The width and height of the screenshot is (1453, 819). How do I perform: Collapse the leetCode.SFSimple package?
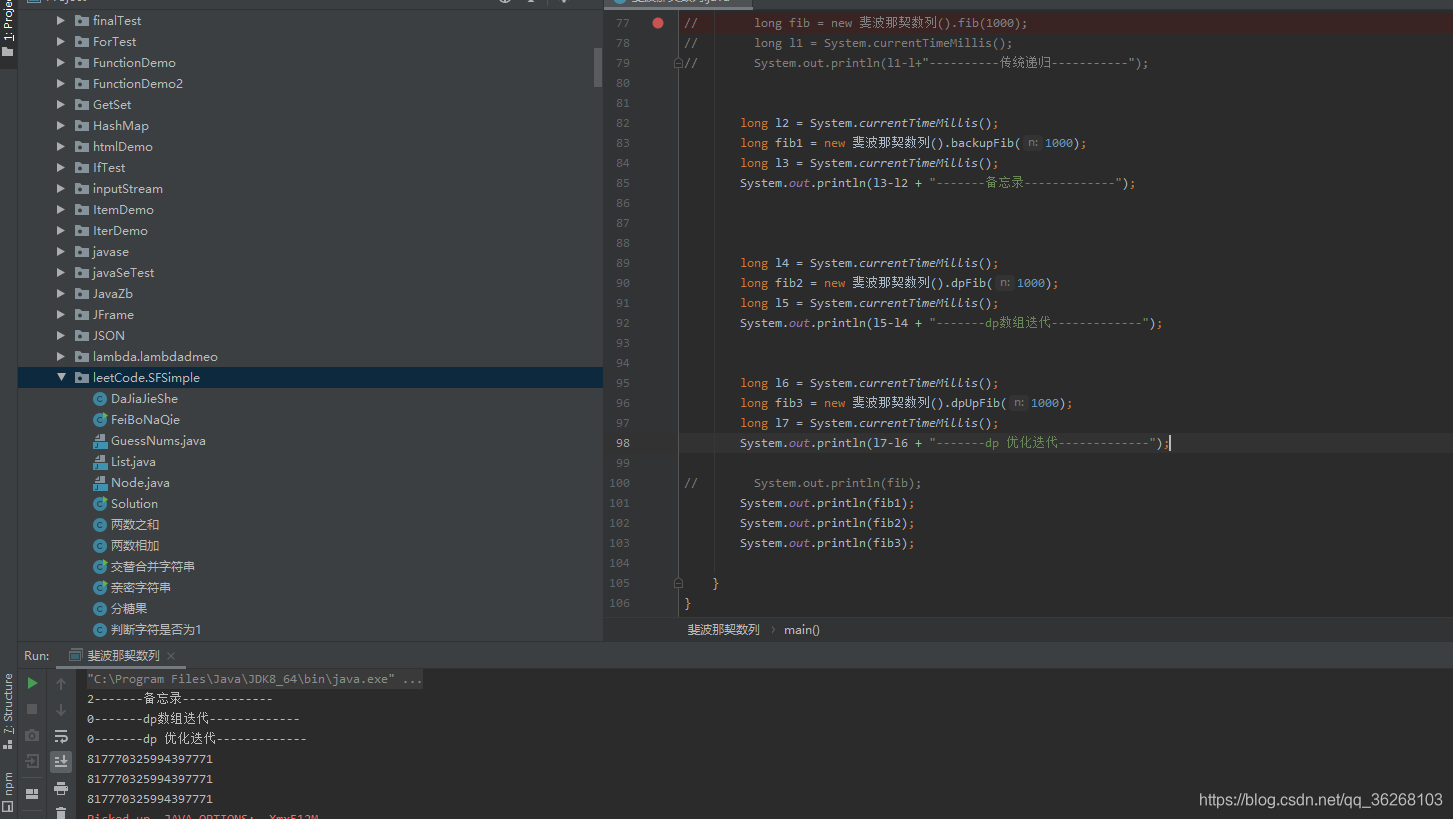tap(61, 378)
